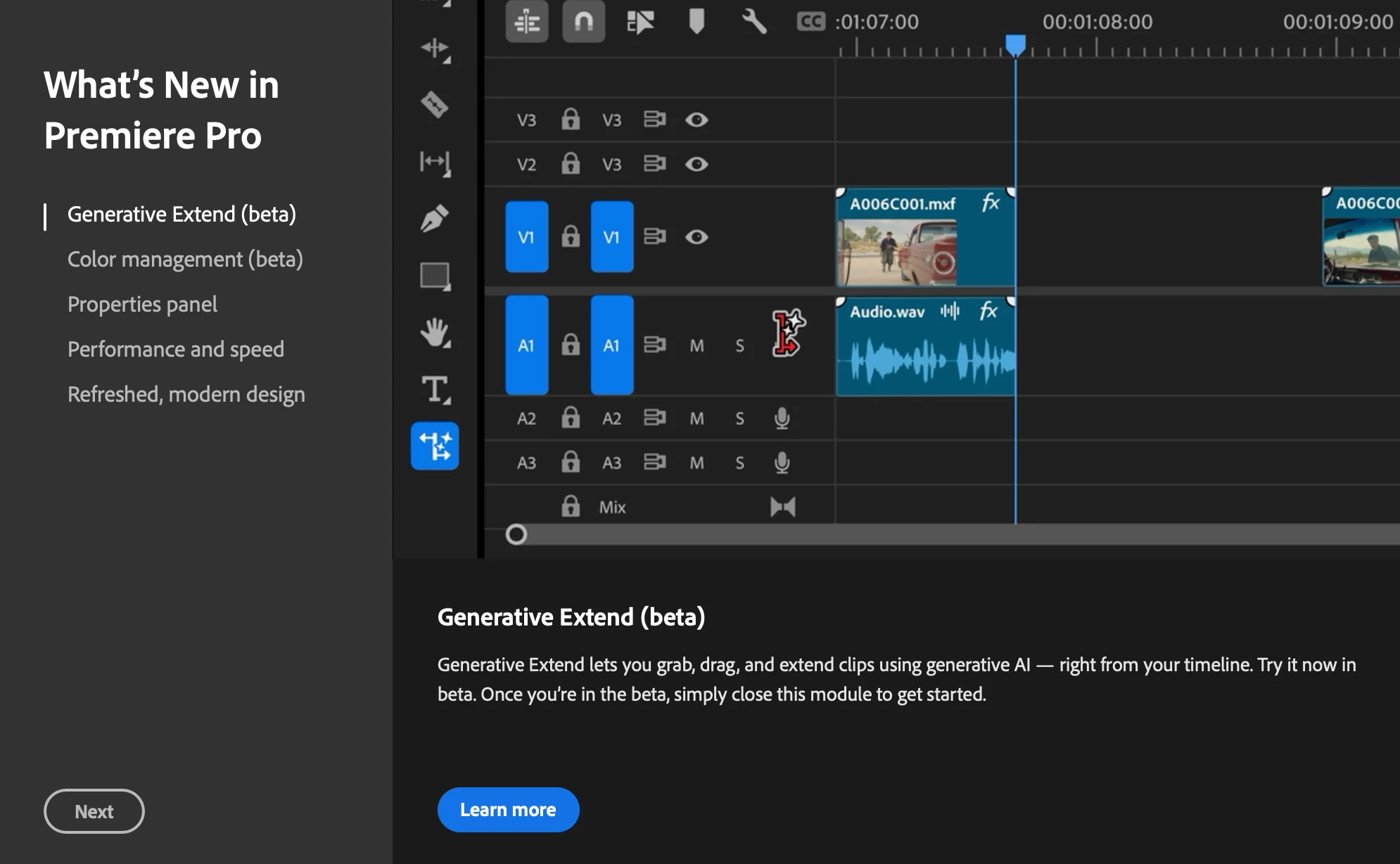Click the Learn more button
This screenshot has width=1400, height=864.
click(508, 810)
